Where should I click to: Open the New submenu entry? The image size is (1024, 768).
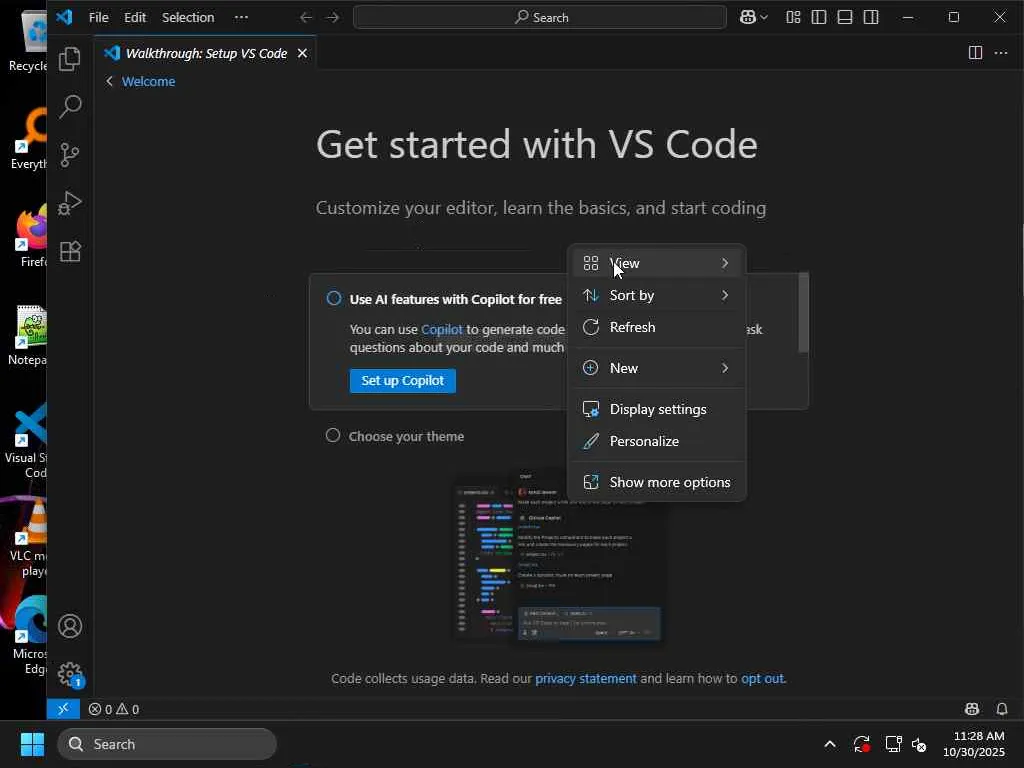(x=656, y=368)
